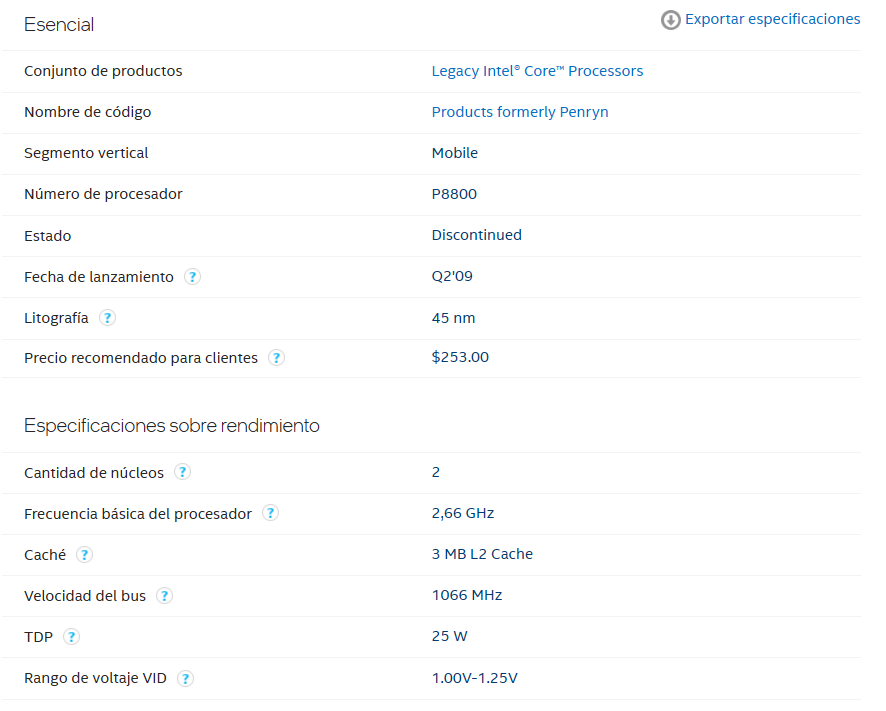Click the $253.00 price value
This screenshot has width=886, height=711.
[x=460, y=357]
